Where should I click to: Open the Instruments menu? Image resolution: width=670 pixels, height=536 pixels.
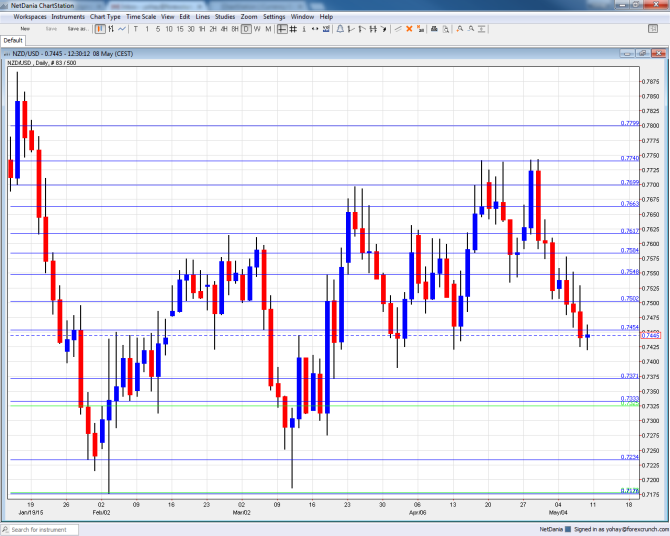click(x=68, y=17)
